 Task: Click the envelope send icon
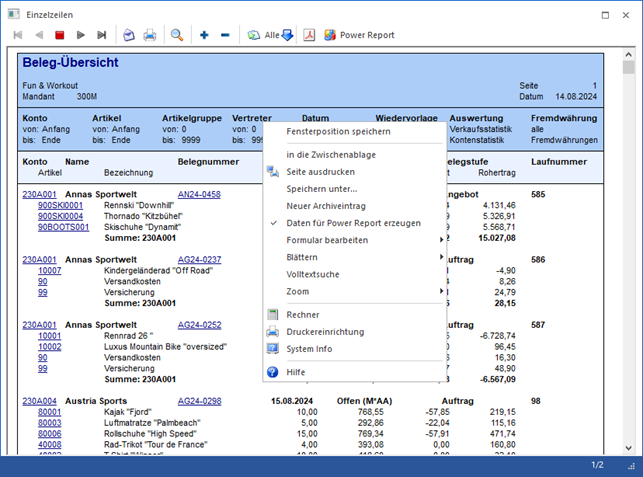(129, 35)
